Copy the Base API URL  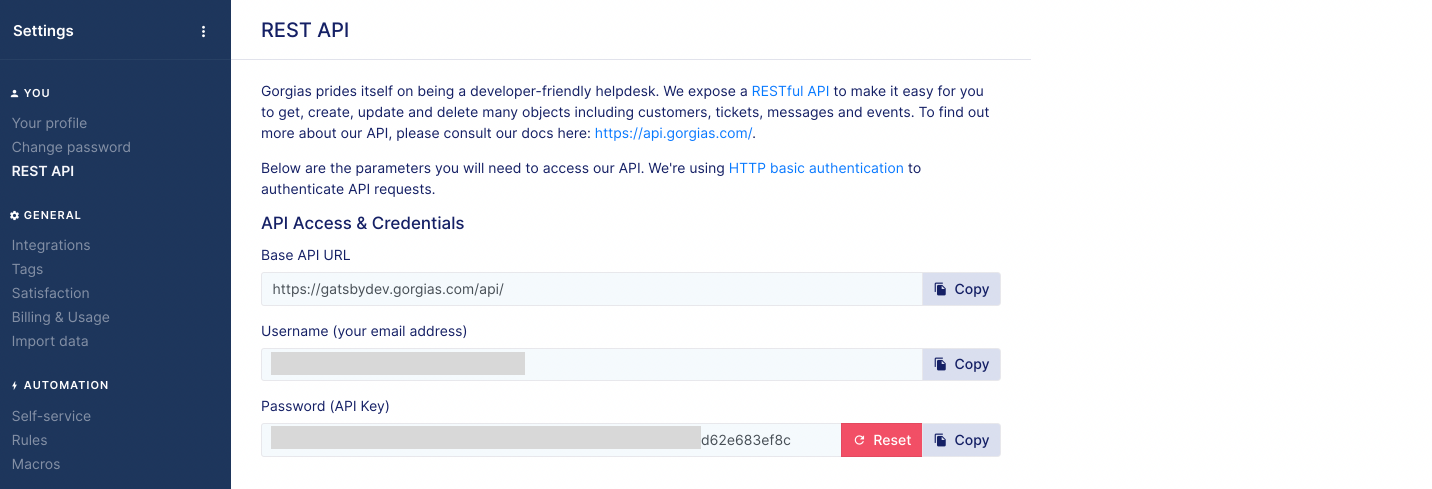961,289
